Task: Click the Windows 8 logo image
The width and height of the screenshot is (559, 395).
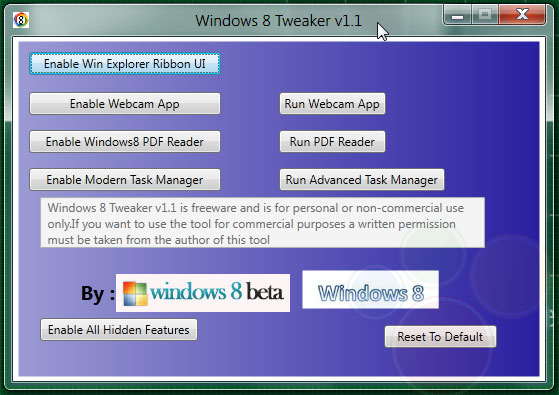Action: pos(370,289)
